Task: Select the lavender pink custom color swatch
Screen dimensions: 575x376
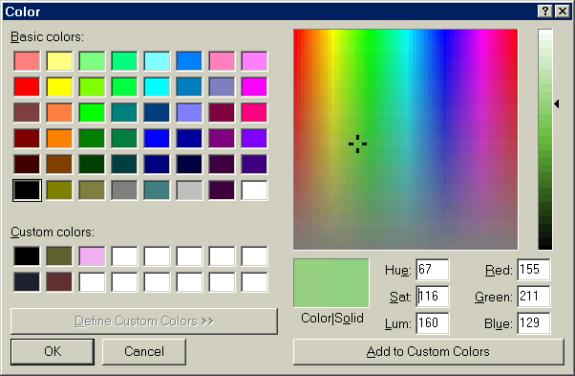Action: [x=92, y=256]
